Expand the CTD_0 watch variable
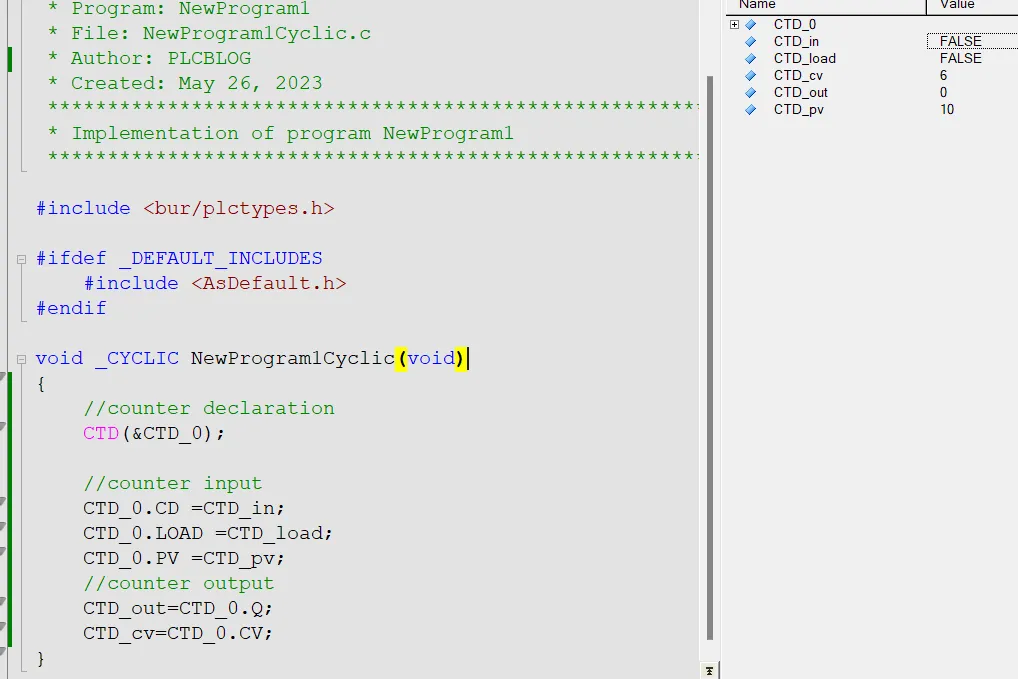 (735, 23)
